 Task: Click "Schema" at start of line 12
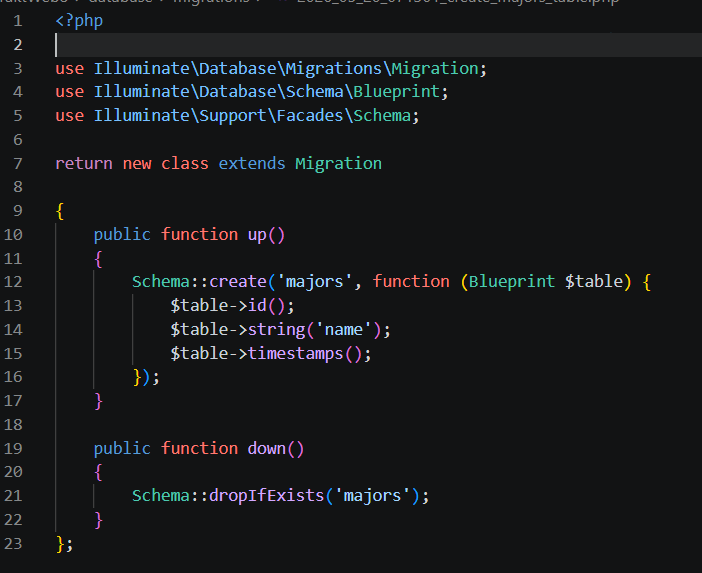point(161,282)
